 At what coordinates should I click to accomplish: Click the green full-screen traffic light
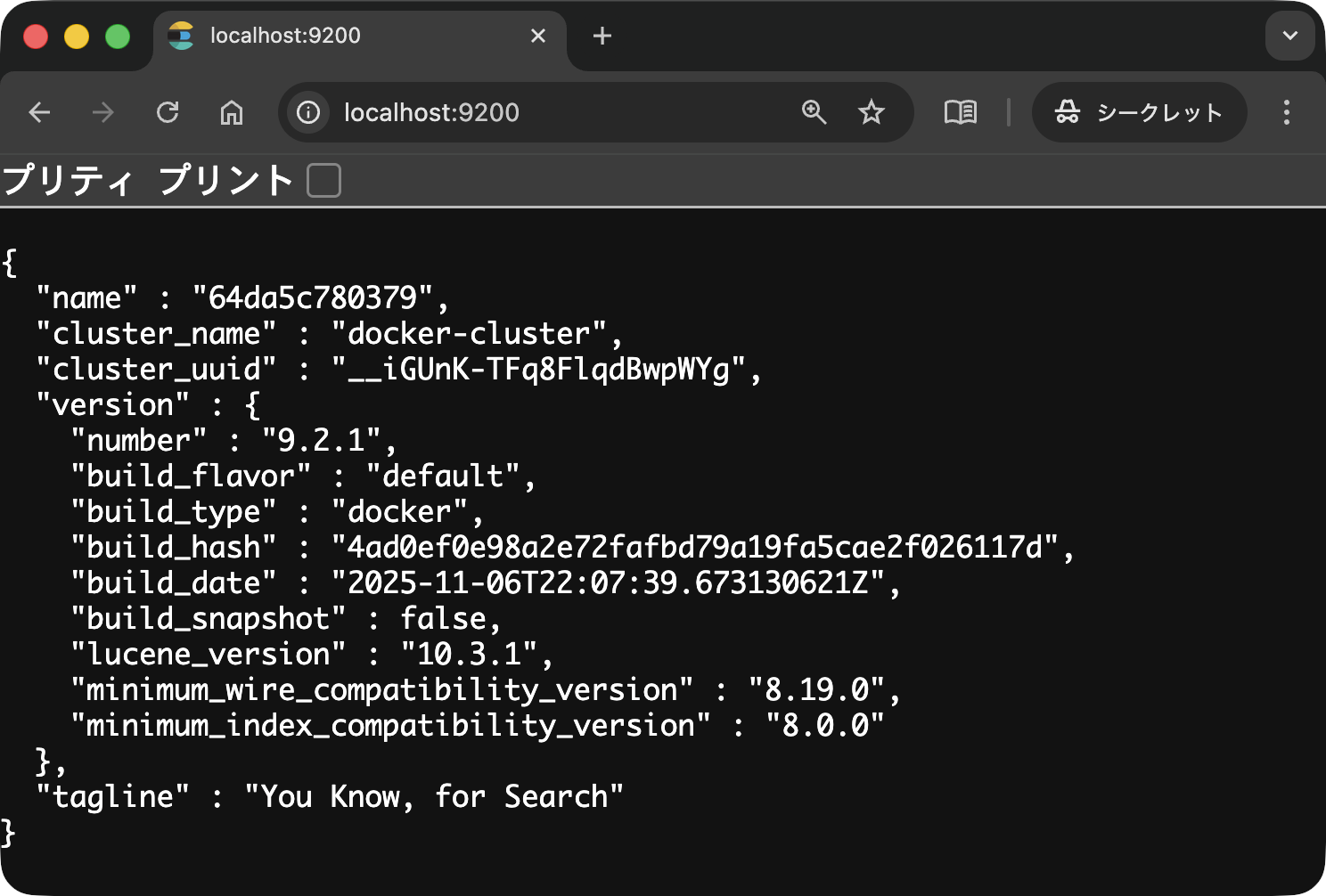coord(116,36)
